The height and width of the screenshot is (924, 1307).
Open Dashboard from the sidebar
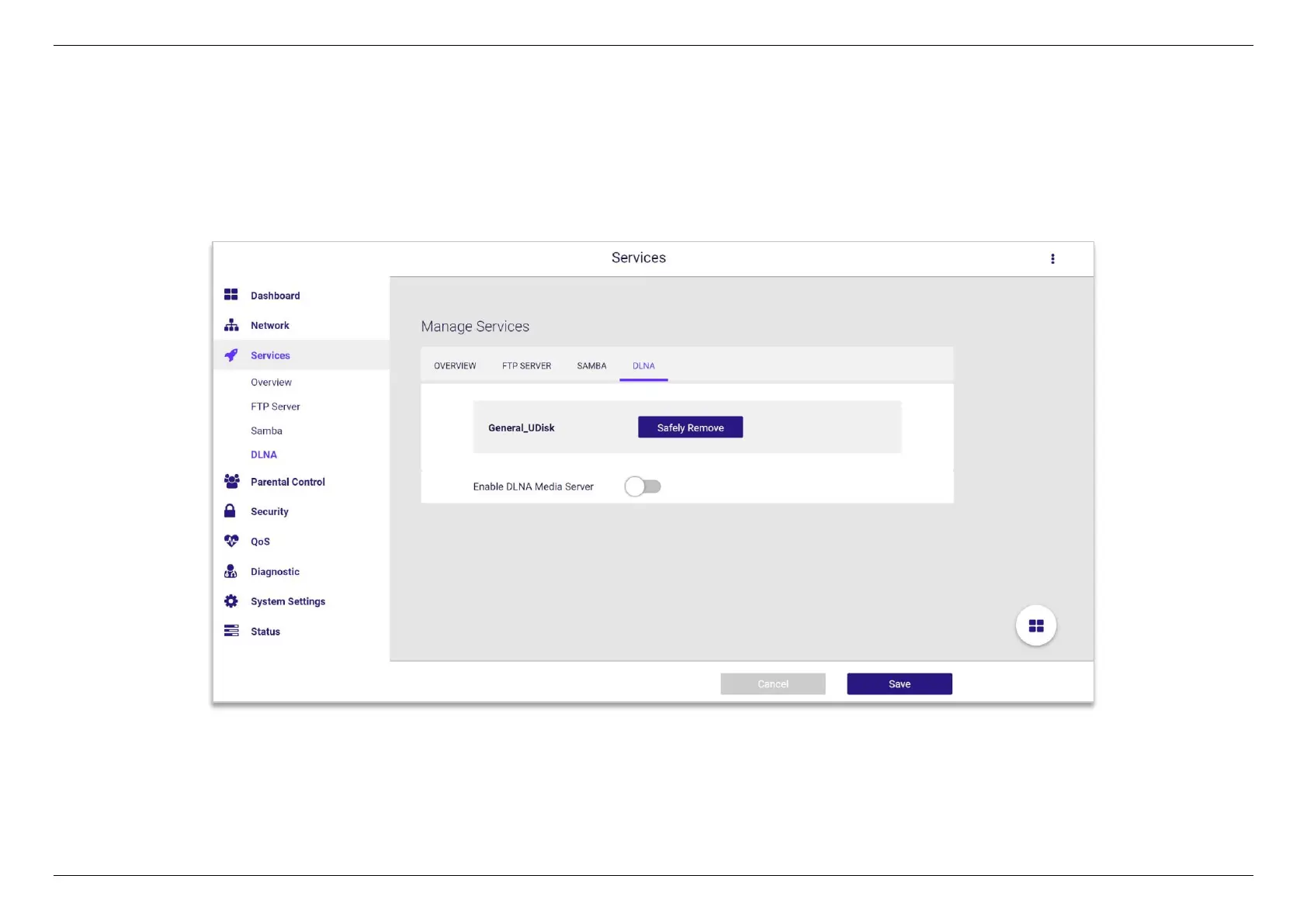(x=275, y=296)
